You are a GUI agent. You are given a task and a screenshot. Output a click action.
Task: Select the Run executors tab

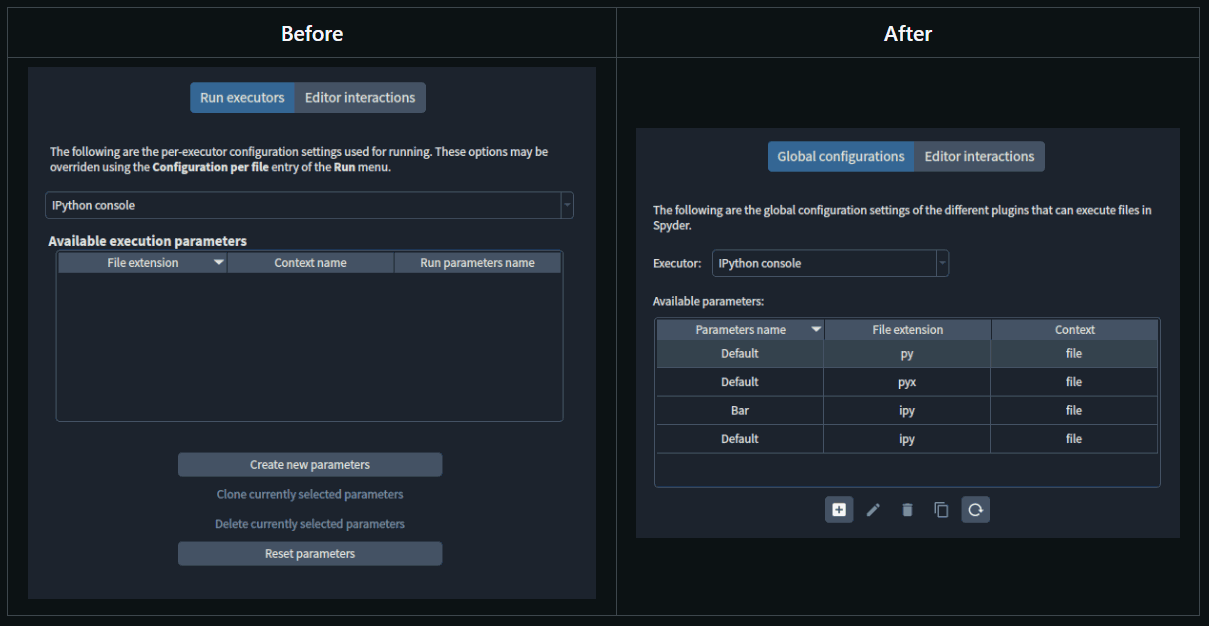[242, 97]
